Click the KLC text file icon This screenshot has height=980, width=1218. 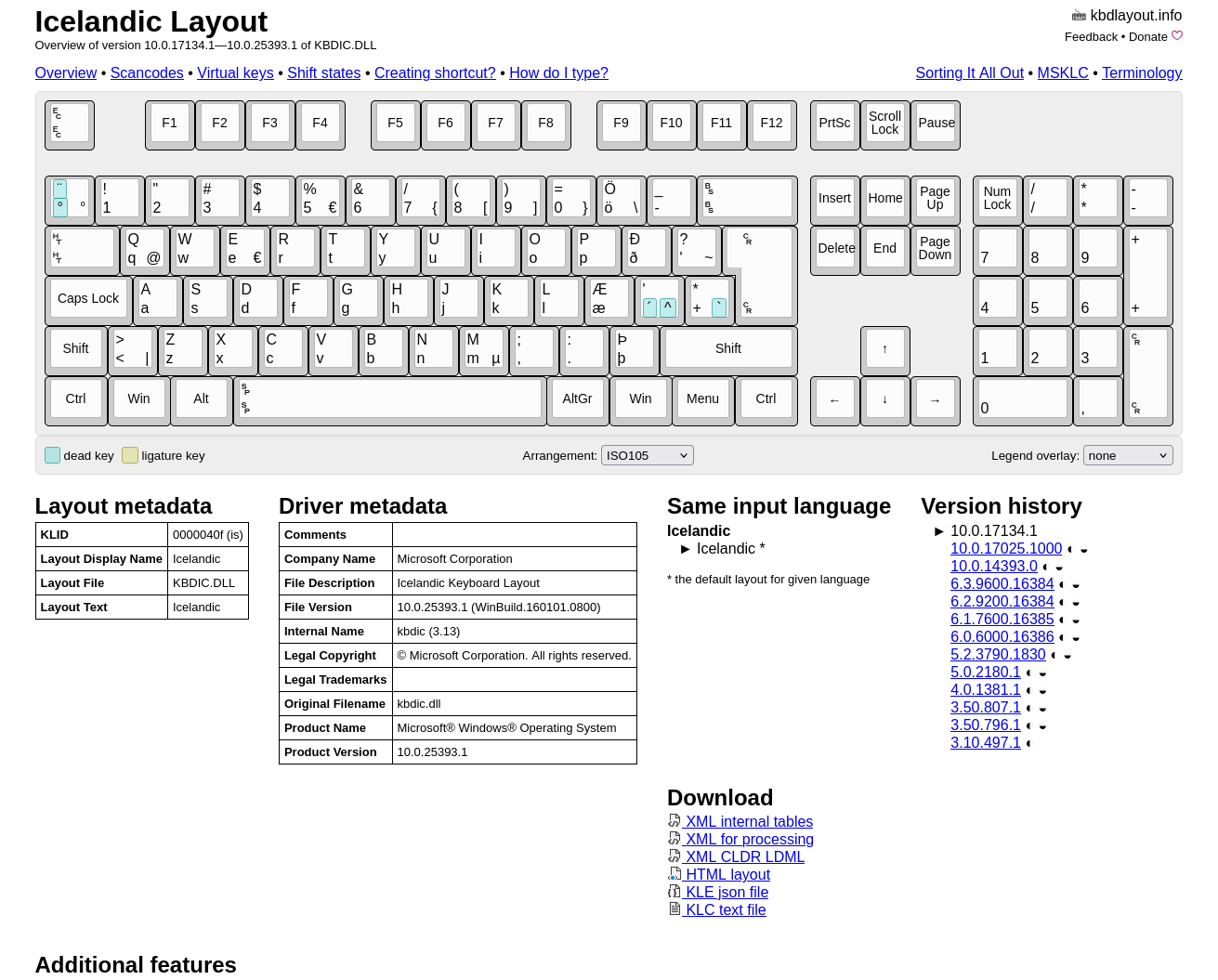(674, 909)
